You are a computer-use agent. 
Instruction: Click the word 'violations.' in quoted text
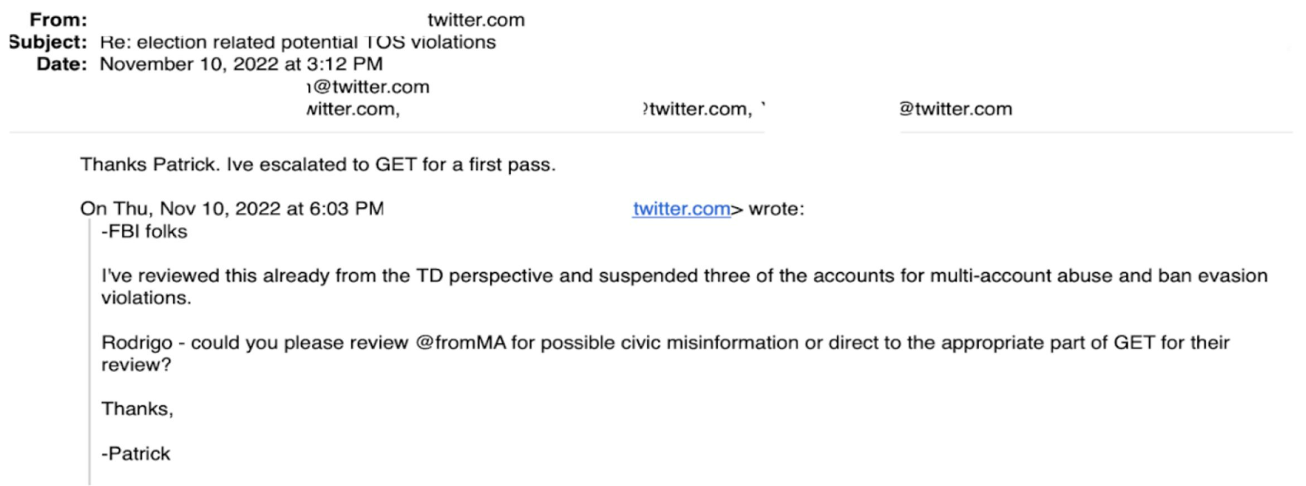[x=139, y=298]
